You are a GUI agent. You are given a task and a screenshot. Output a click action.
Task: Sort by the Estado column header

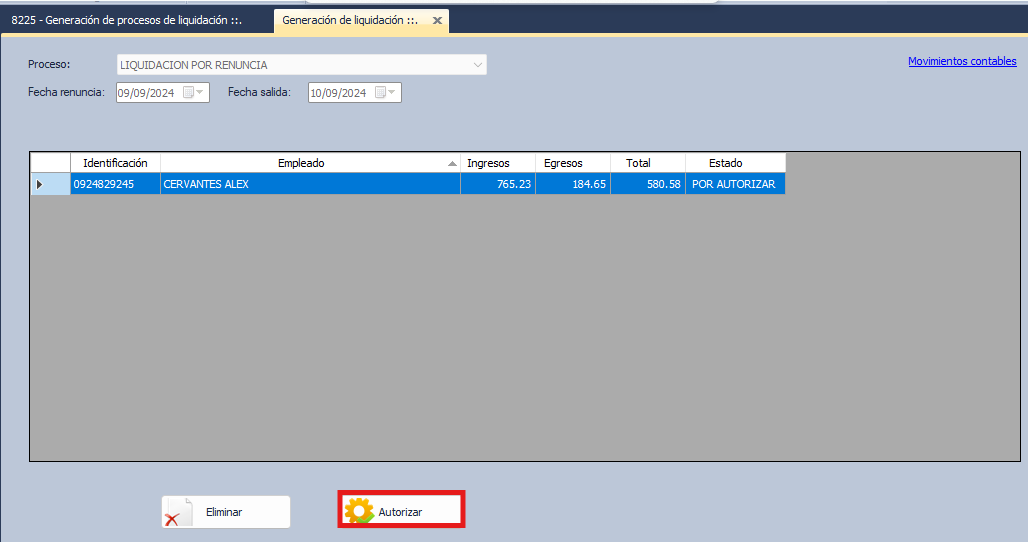[725, 163]
